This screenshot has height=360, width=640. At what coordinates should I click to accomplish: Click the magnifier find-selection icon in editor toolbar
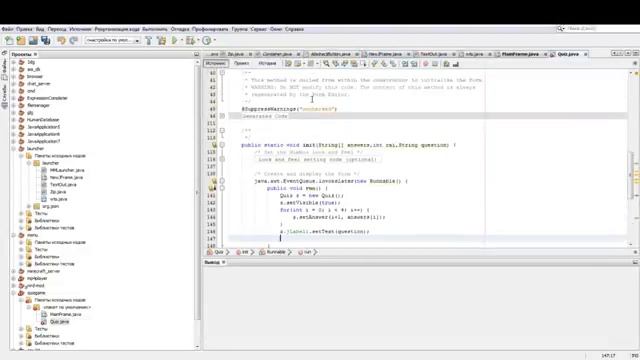326,64
